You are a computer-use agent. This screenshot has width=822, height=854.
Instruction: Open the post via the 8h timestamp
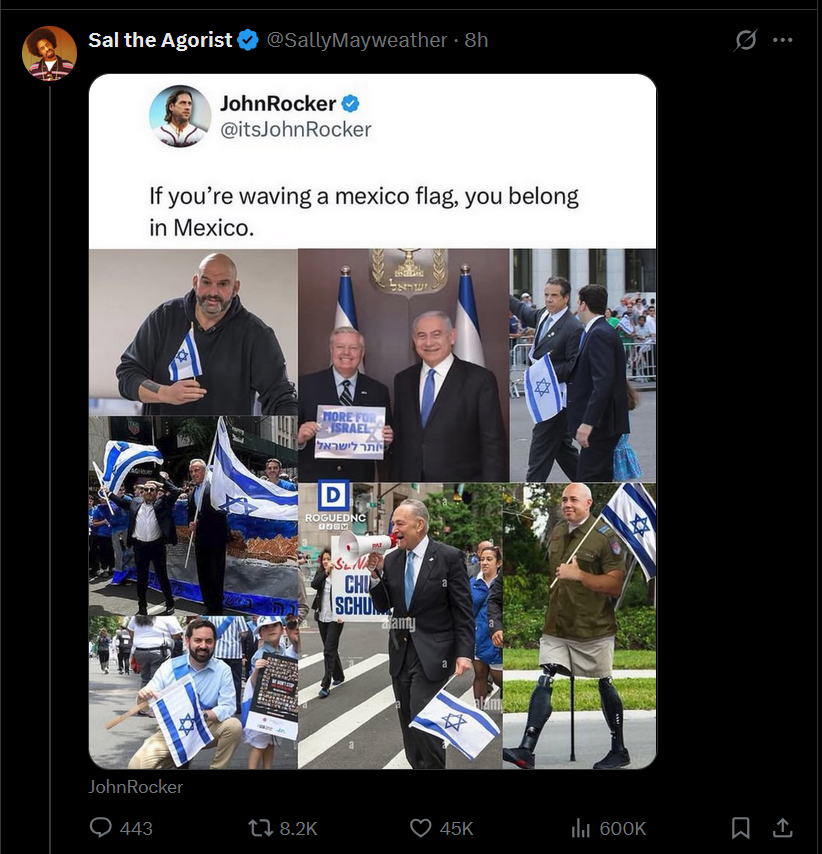click(477, 40)
